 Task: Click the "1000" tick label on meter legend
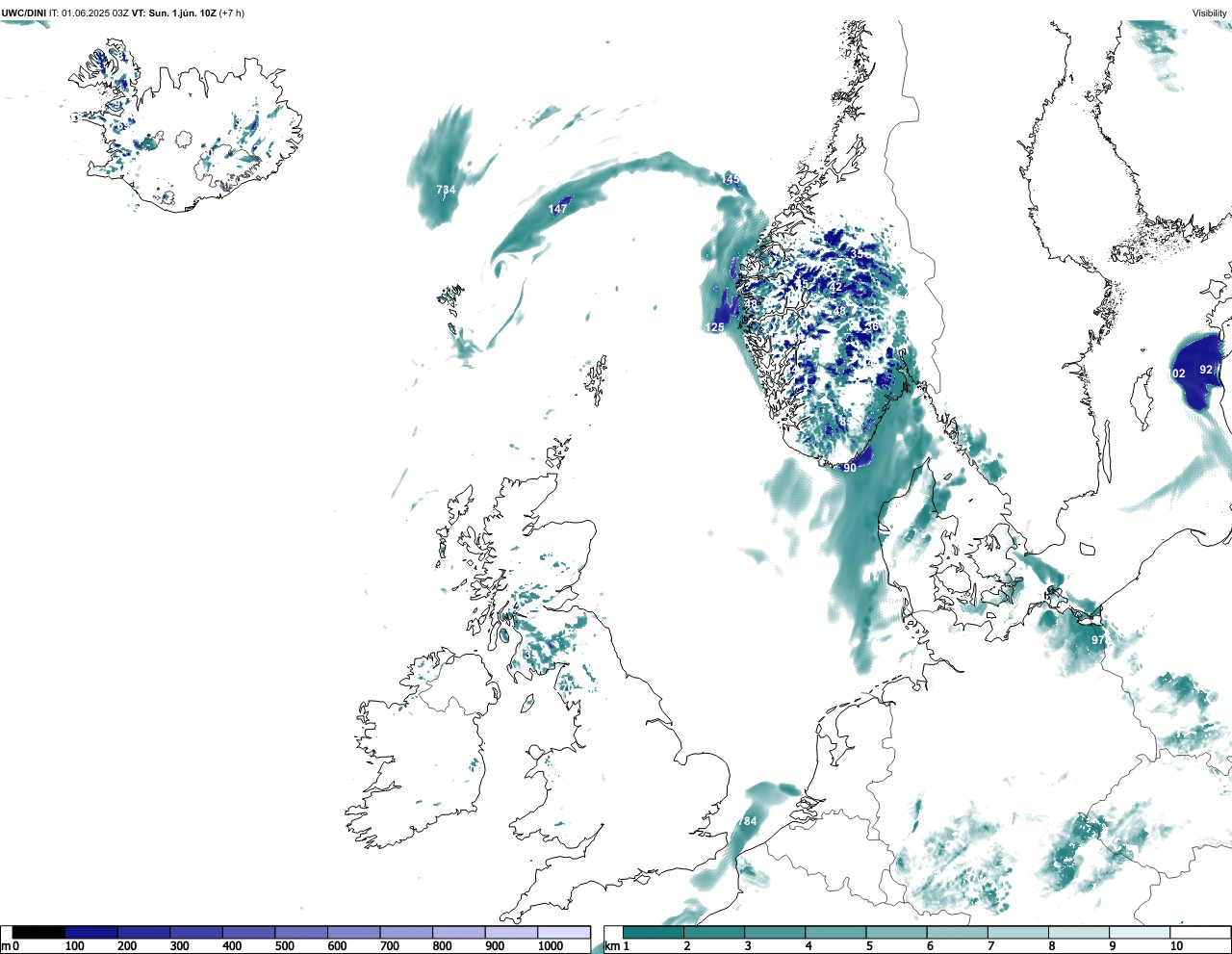551,946
